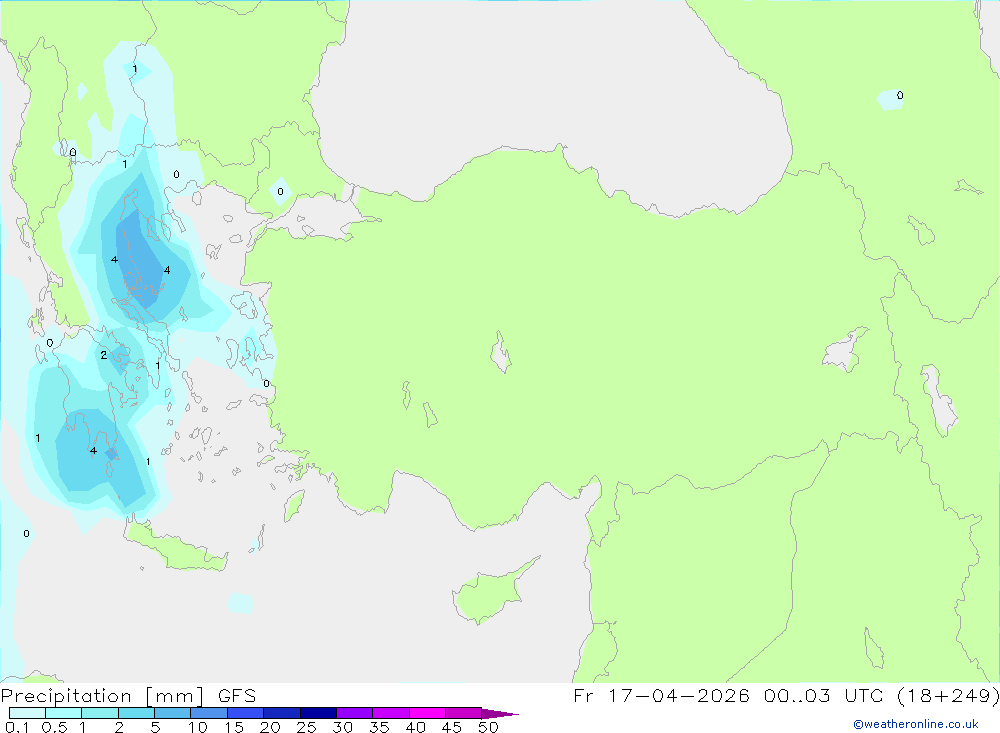Click legend scale label '45'
The height and width of the screenshot is (733, 1000).
[452, 727]
